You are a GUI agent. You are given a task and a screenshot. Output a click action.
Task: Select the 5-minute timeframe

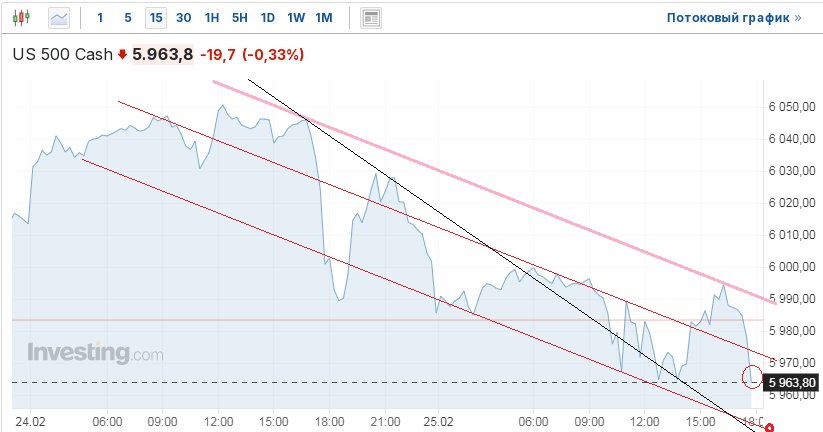(x=127, y=17)
